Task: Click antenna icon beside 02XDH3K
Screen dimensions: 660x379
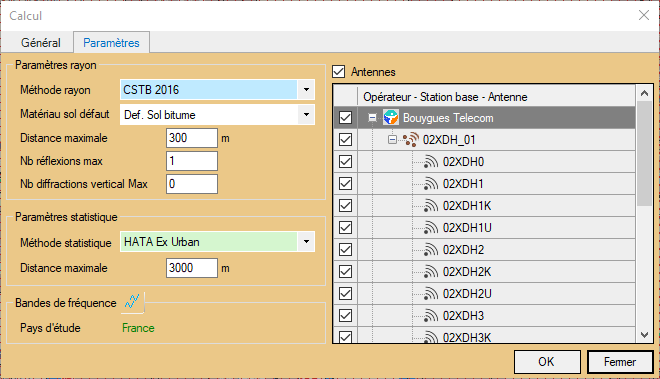Action: (x=431, y=337)
